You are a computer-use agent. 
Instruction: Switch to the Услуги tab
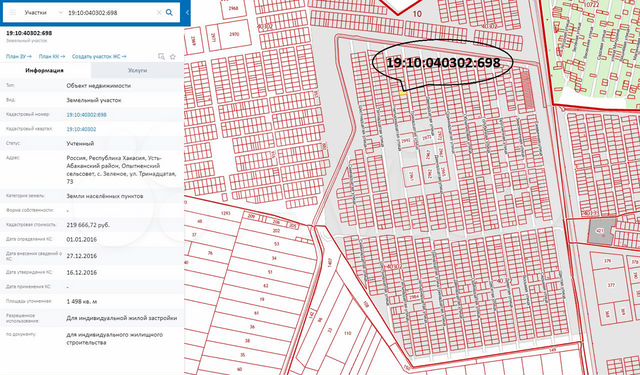click(137, 70)
